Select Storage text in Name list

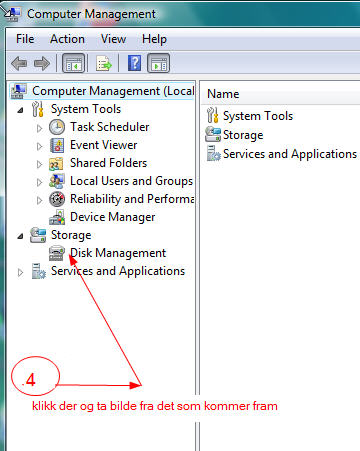click(243, 135)
